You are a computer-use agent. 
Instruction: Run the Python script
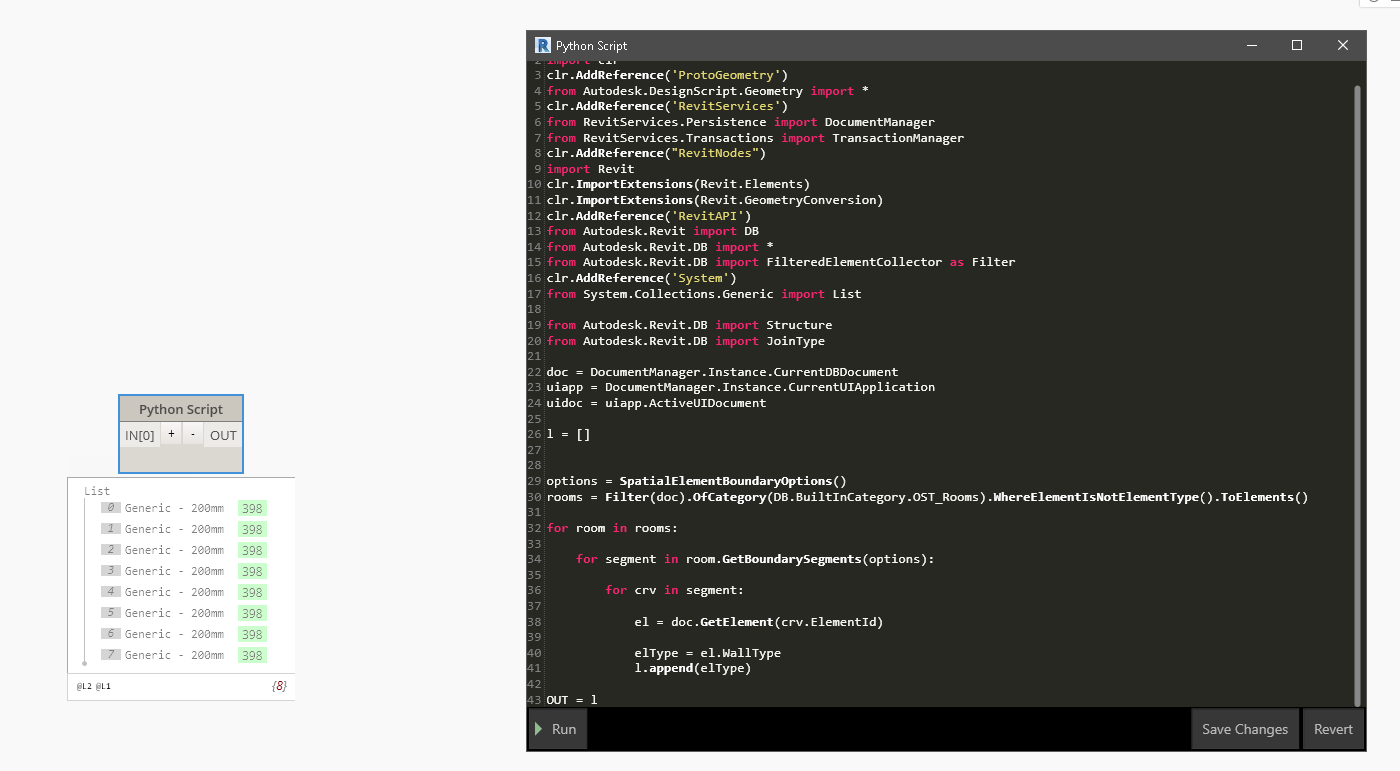click(558, 729)
